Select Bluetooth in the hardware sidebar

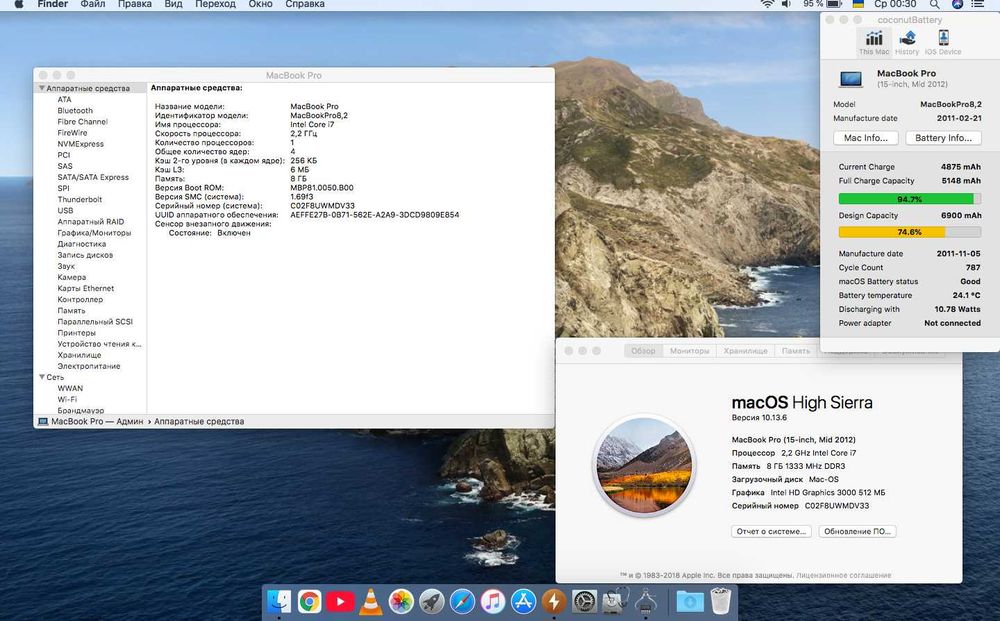tap(75, 110)
